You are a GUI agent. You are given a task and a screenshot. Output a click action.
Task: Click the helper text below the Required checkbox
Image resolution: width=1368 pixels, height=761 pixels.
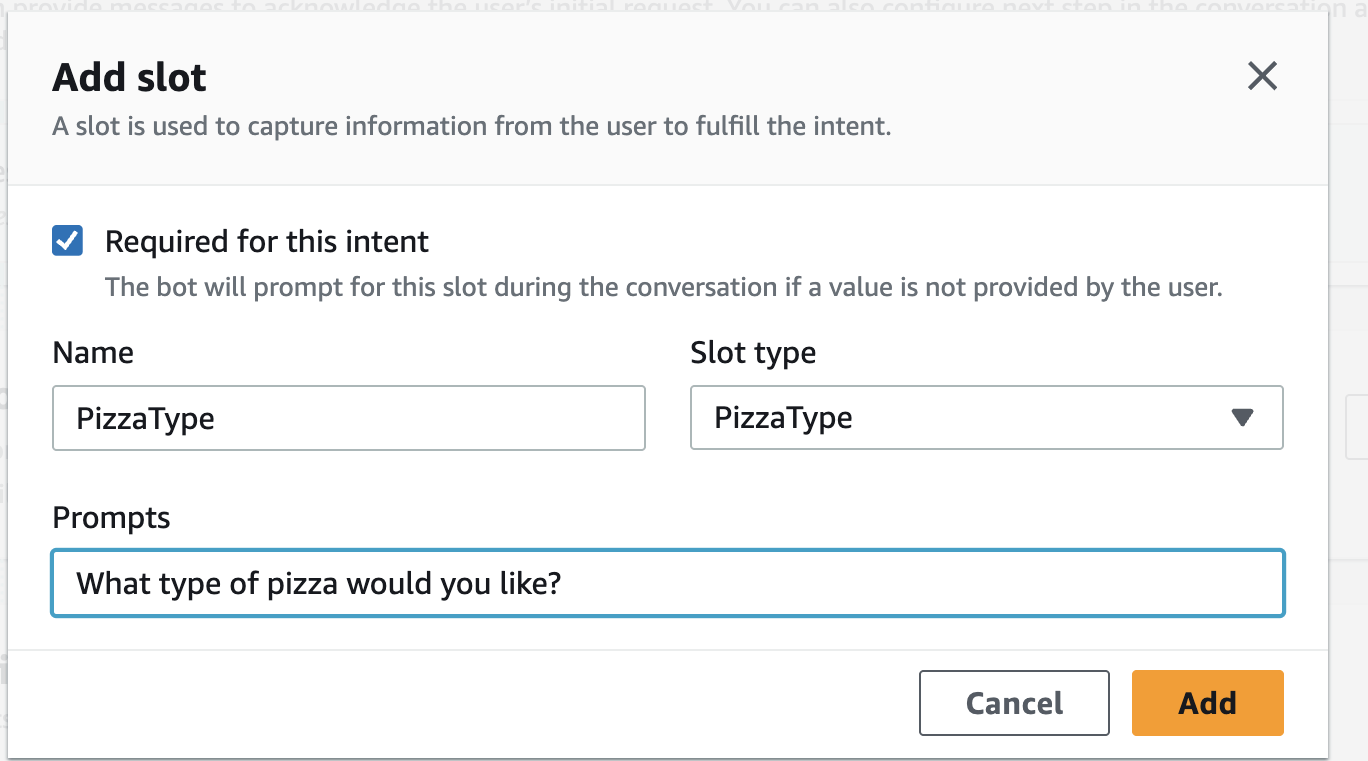[x=663, y=288]
